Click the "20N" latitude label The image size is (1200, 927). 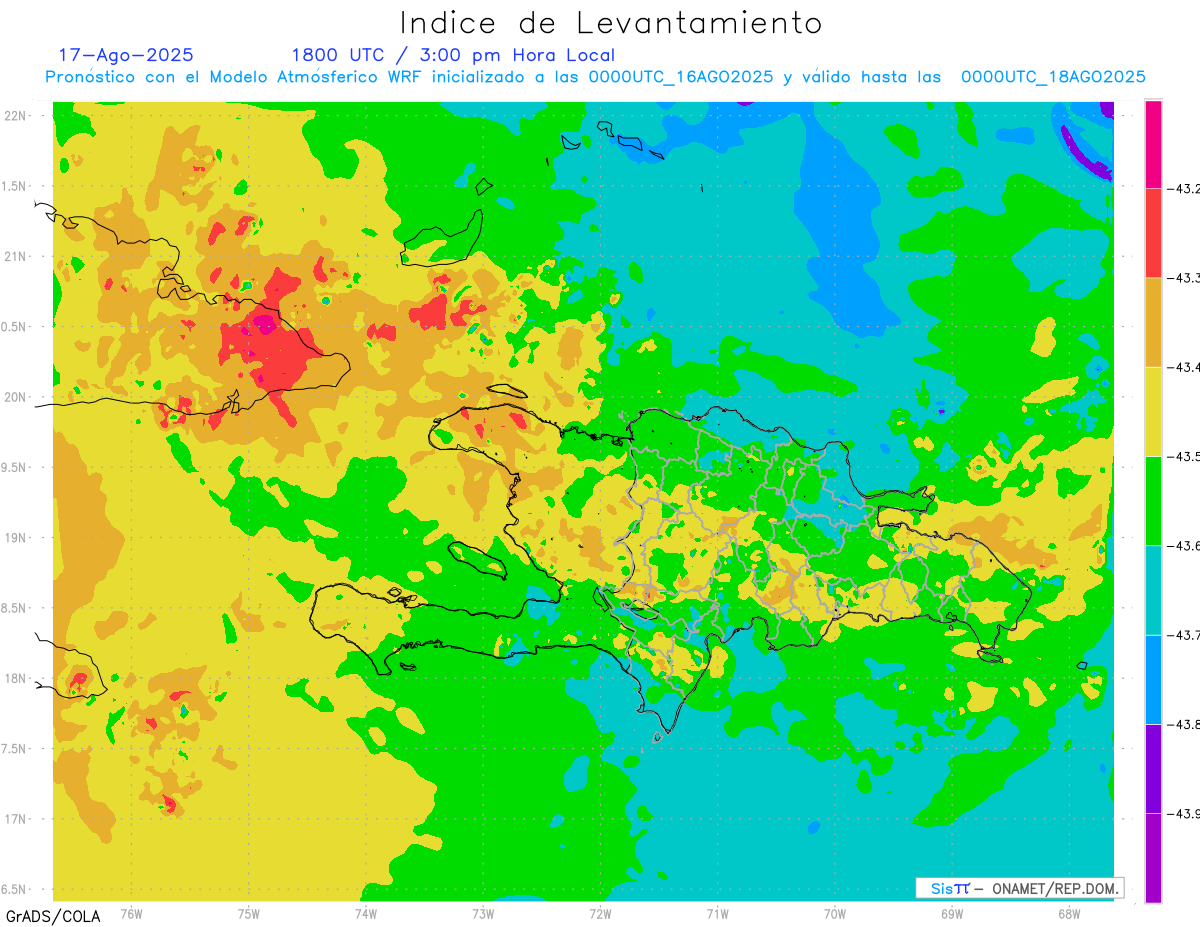(x=16, y=397)
